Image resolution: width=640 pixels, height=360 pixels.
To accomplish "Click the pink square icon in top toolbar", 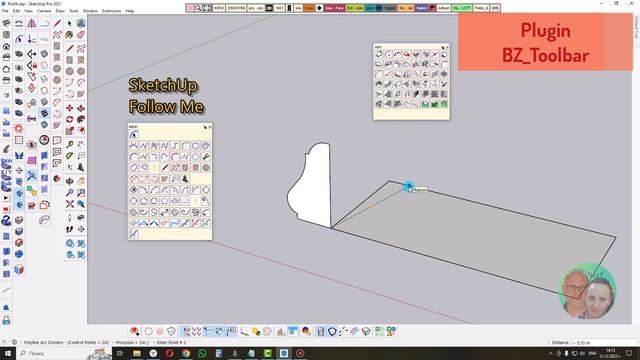I will (190, 8).
